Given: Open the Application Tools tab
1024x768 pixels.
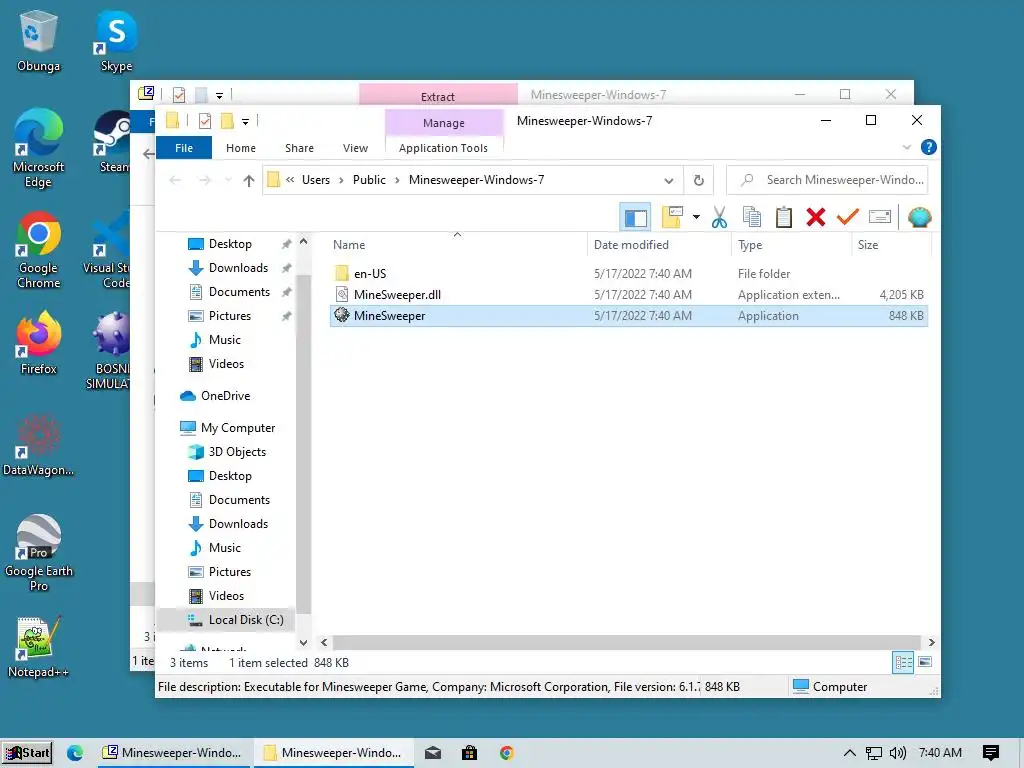Looking at the screenshot, I should point(443,148).
